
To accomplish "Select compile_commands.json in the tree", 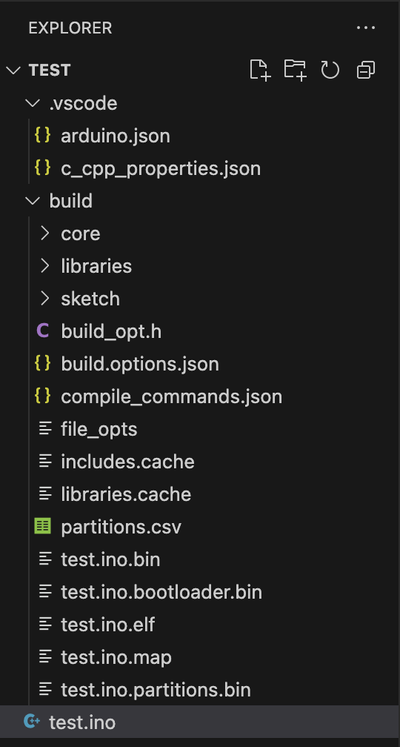I will [x=200, y=396].
